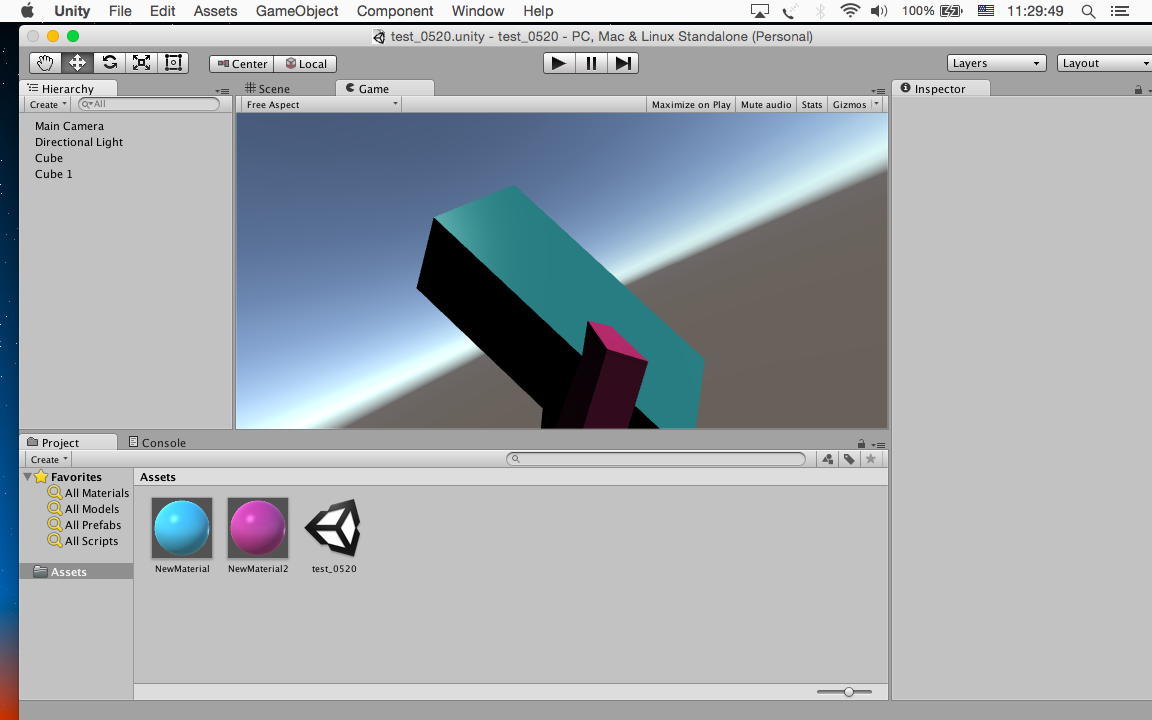Screen dimensions: 1152x720
Task: Collapse the Favorites tree
Action: click(28, 477)
